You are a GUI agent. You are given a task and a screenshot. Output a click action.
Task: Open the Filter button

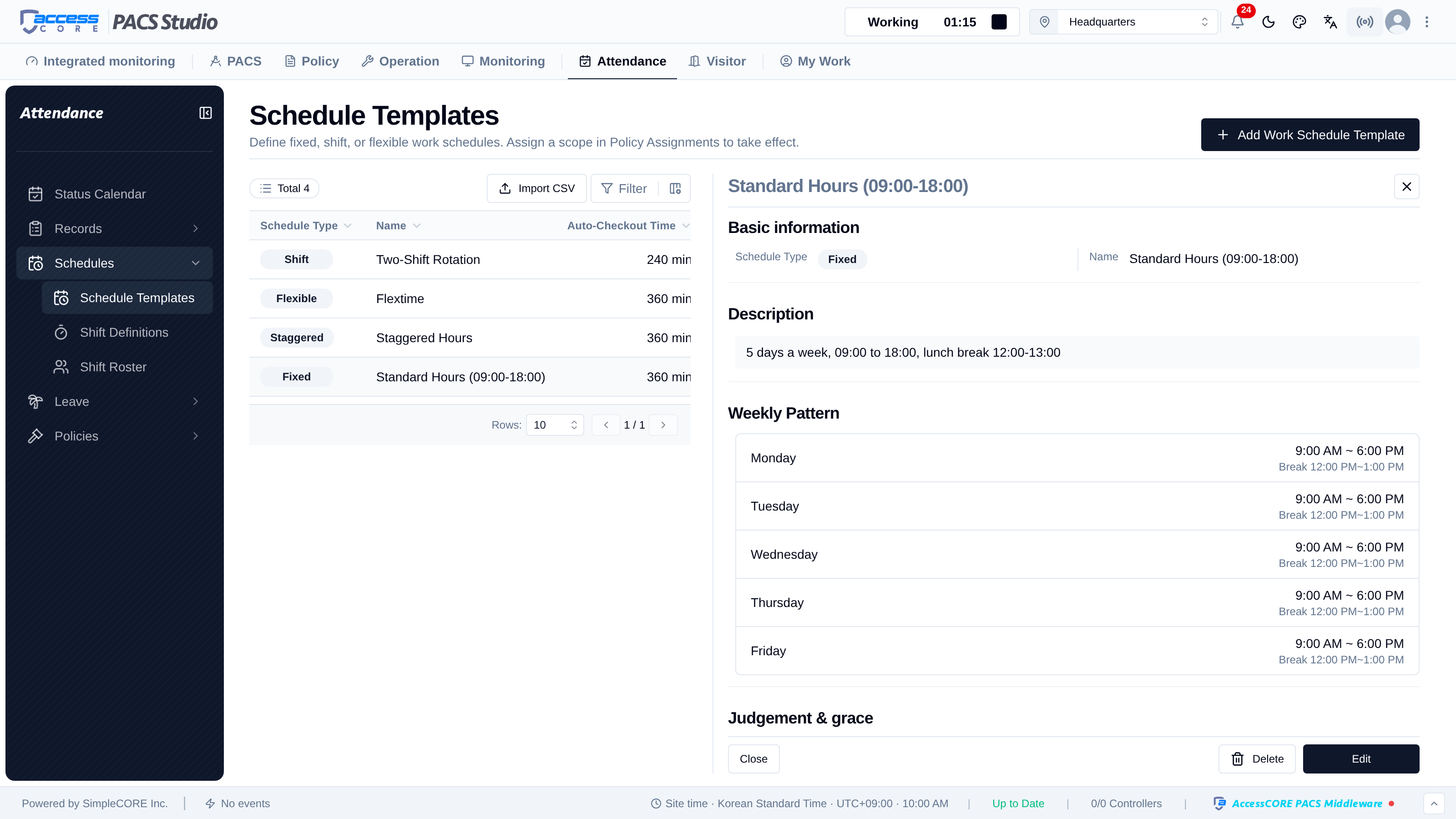(x=624, y=188)
